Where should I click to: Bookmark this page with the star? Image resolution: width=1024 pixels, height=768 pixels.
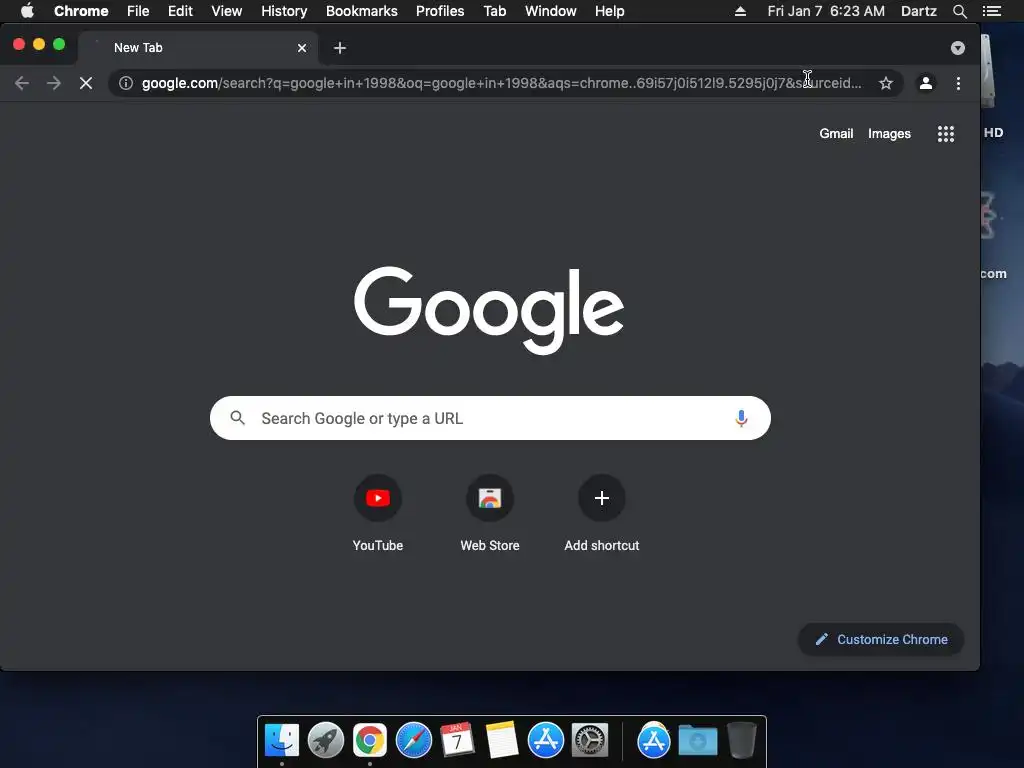pyautogui.click(x=886, y=83)
